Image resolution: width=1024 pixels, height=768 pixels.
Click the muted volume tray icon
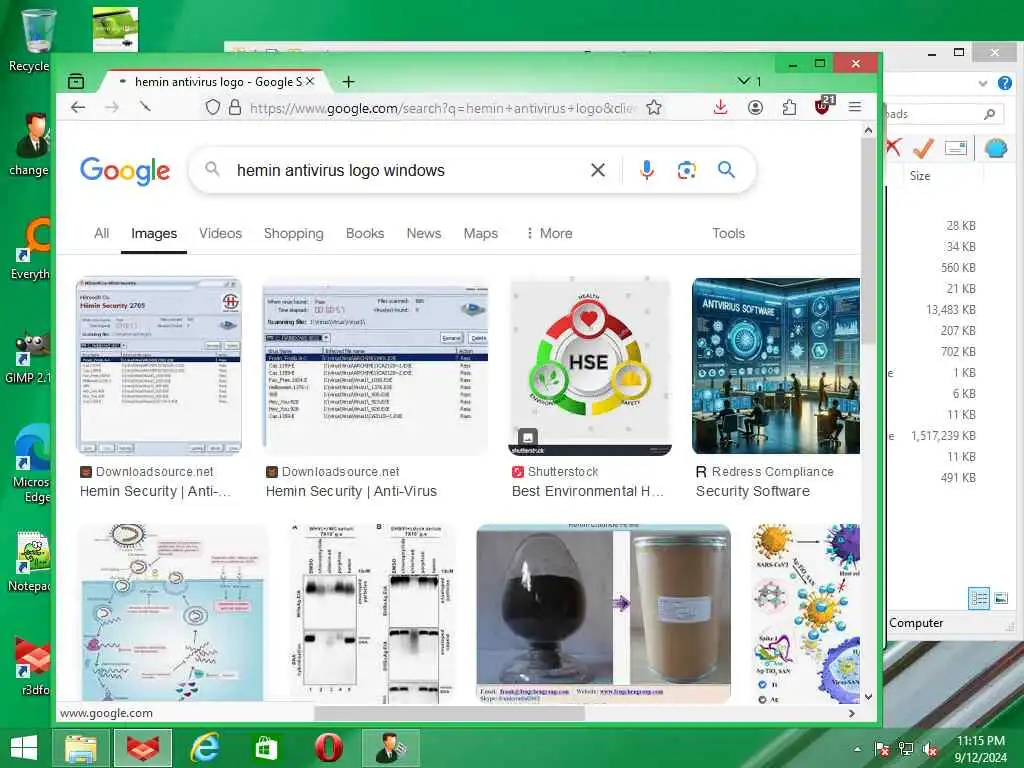point(929,749)
